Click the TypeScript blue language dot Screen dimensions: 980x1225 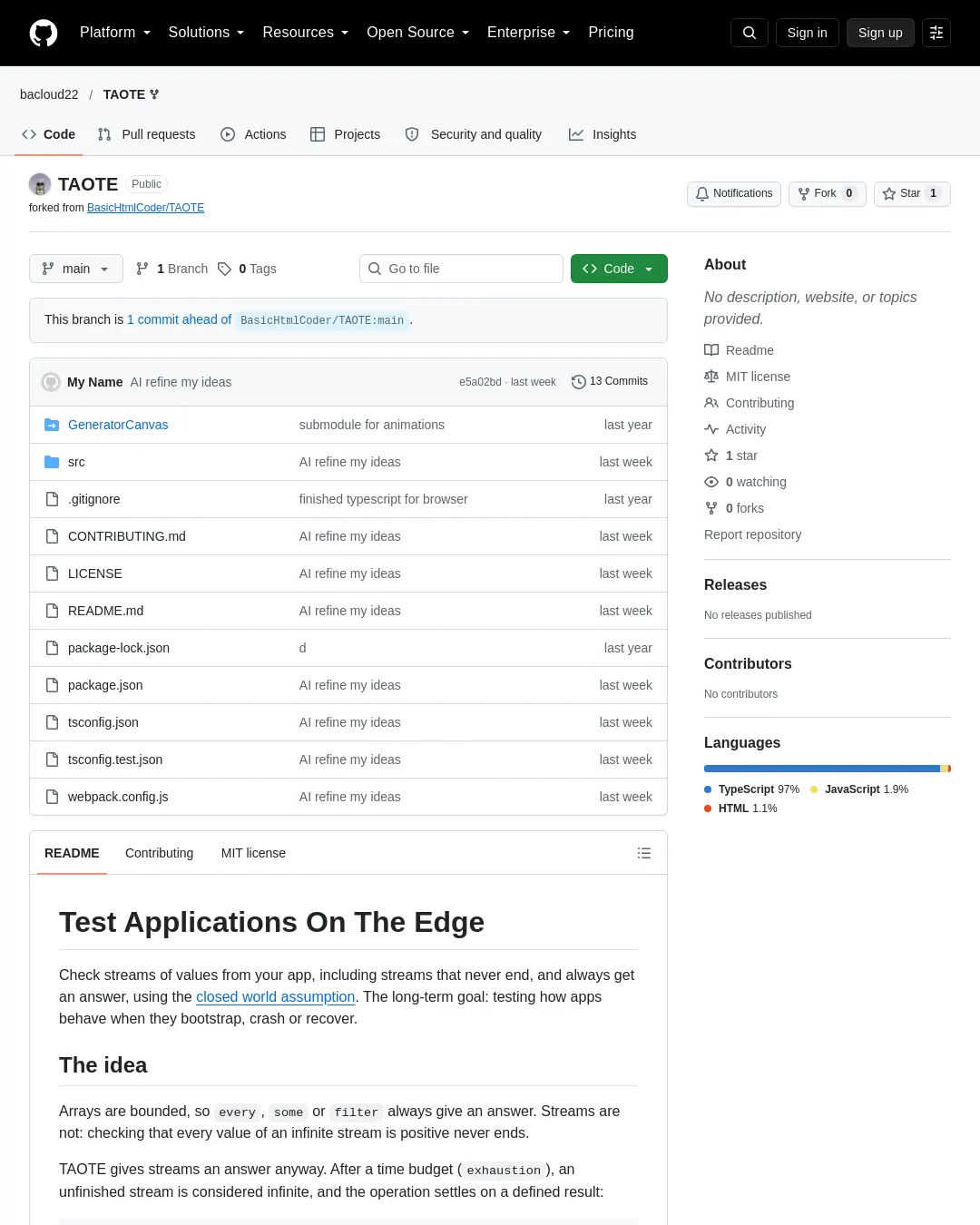point(708,789)
